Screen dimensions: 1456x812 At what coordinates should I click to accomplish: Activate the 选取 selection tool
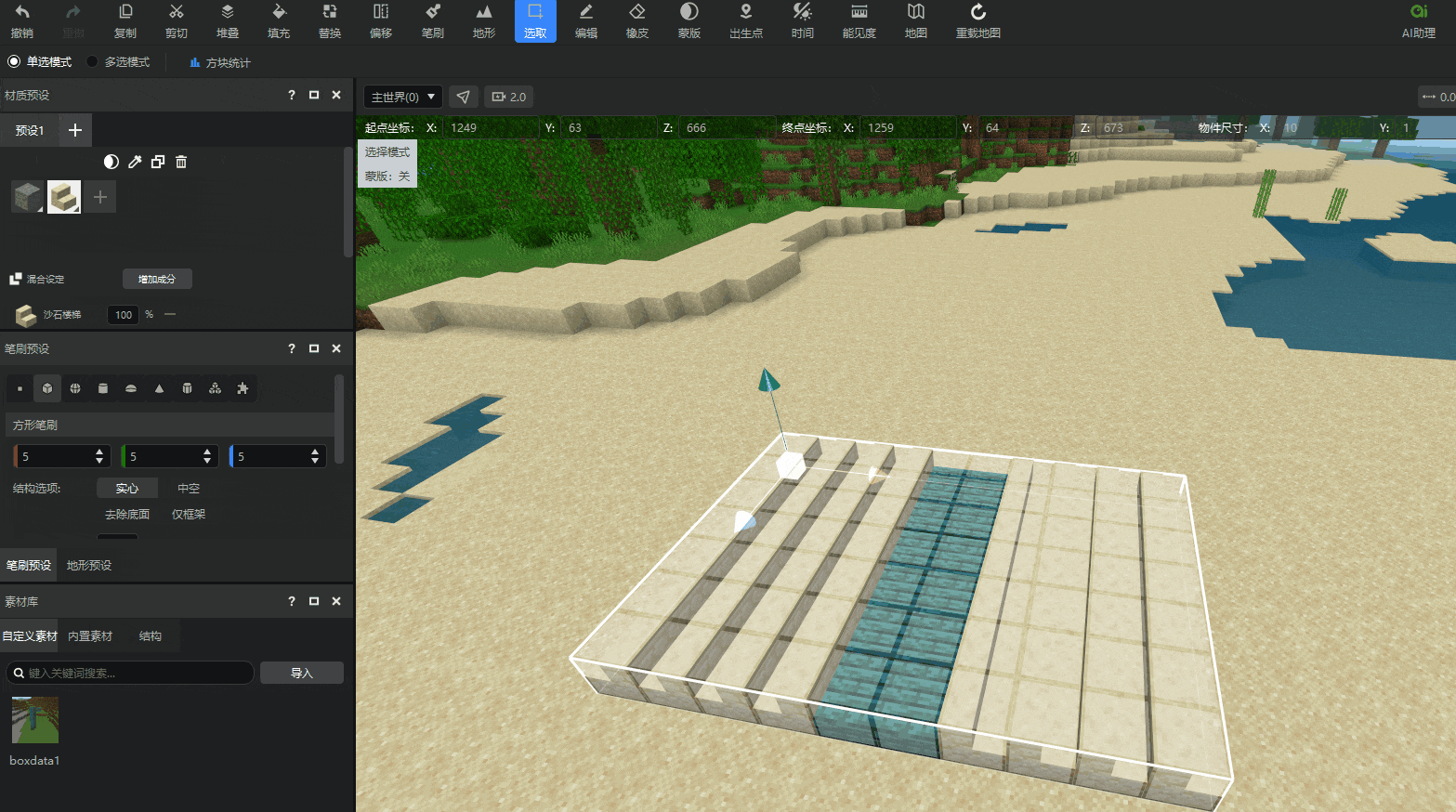tap(535, 21)
